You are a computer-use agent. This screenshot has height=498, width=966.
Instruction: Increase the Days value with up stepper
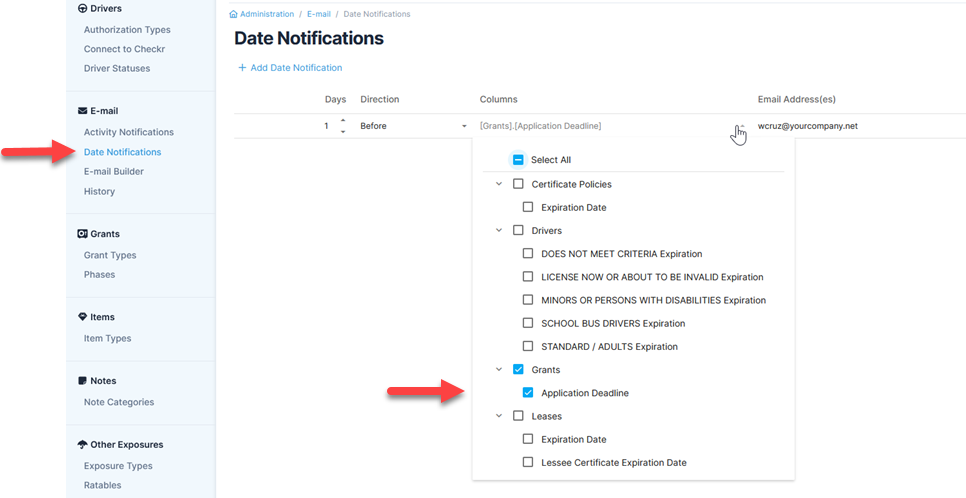click(343, 121)
